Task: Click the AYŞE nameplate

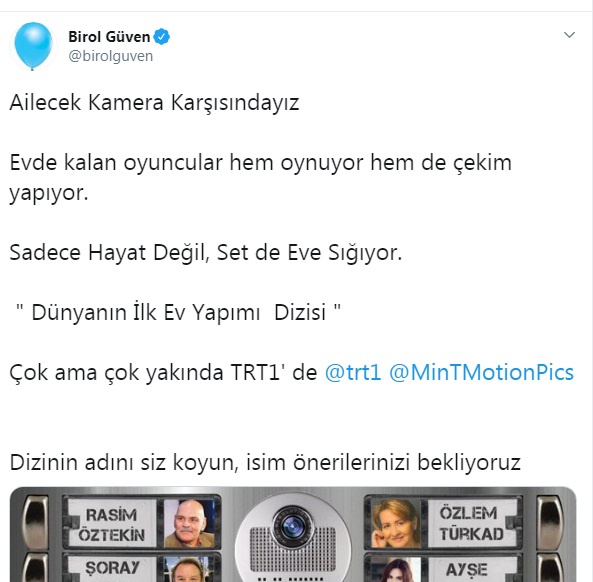Action: click(472, 569)
